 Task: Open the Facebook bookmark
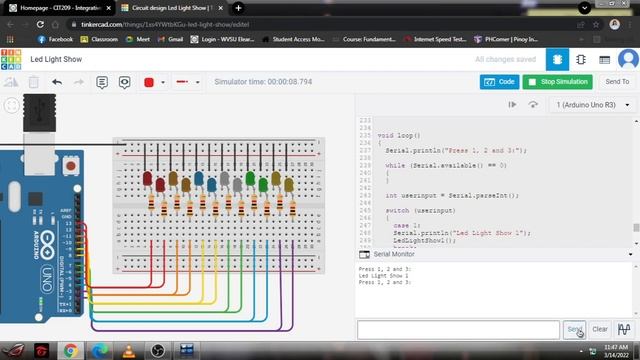55,40
